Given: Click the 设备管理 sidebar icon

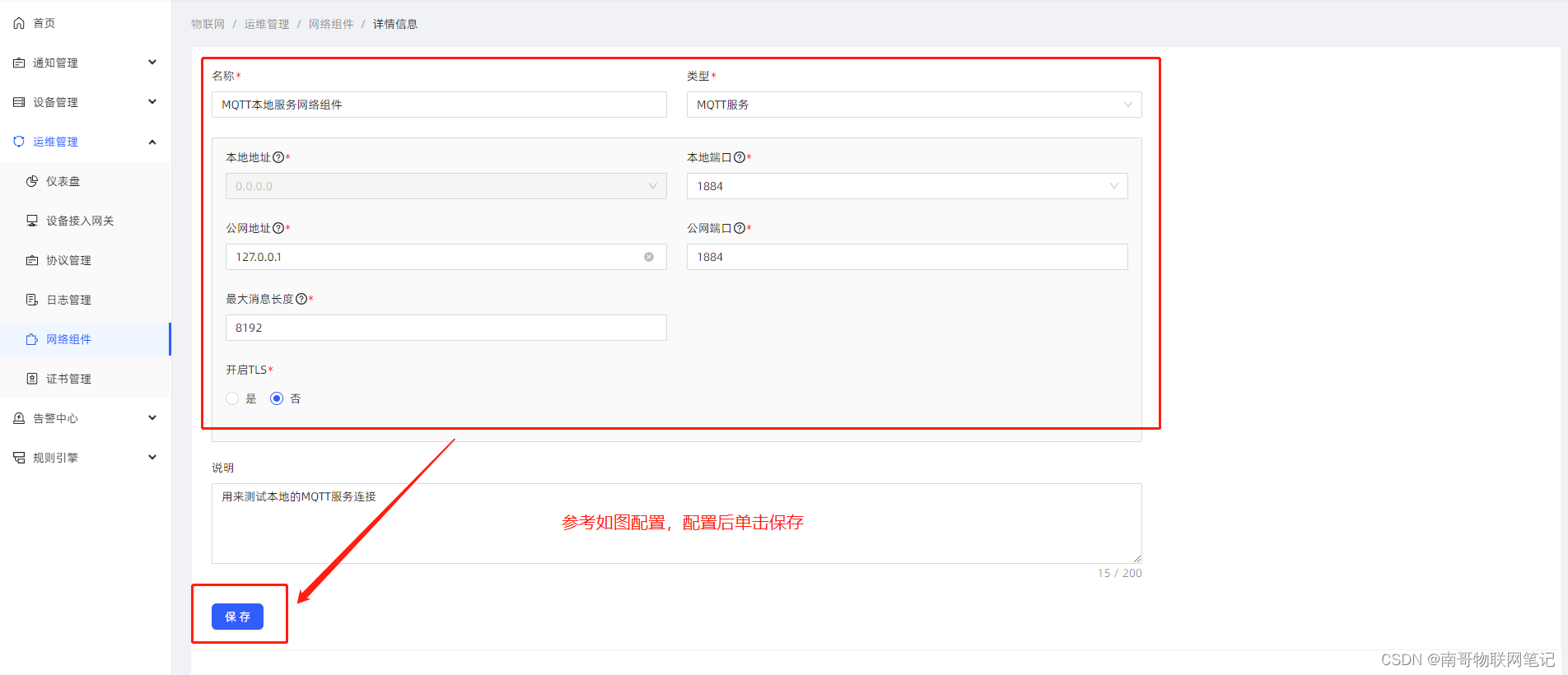Looking at the screenshot, I should [x=19, y=102].
